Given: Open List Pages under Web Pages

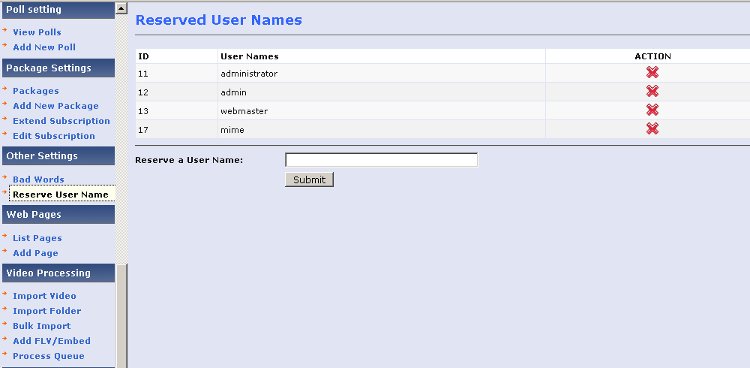Looking at the screenshot, I should pos(37,238).
